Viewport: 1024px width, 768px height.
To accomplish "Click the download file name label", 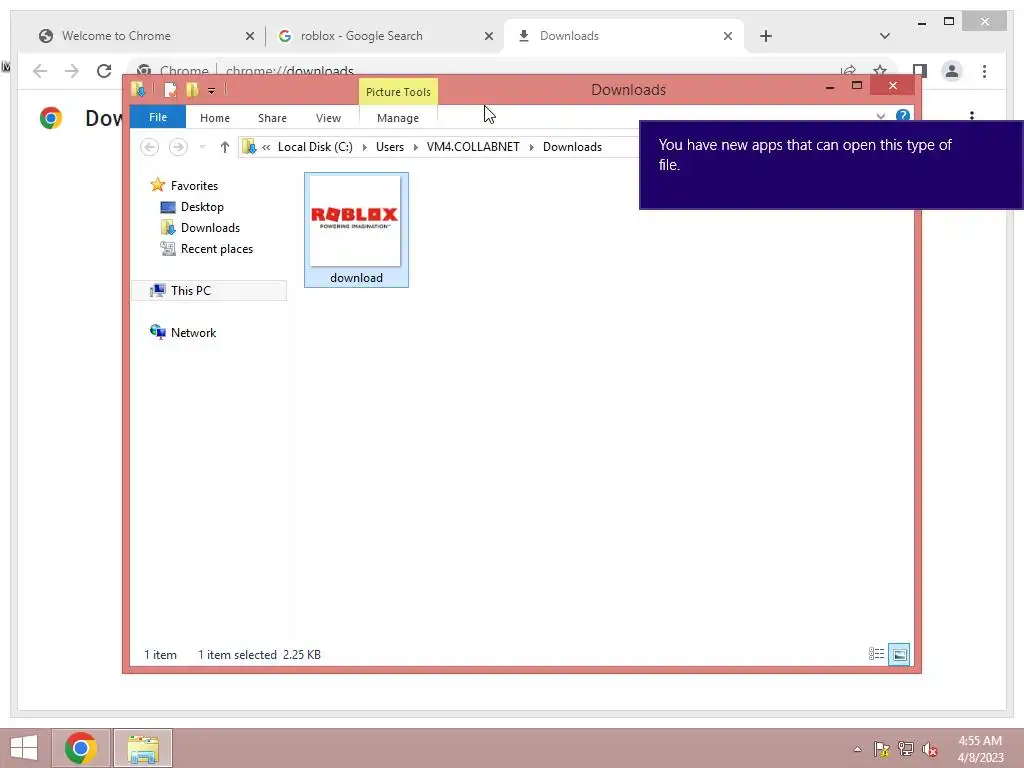I will 356,278.
